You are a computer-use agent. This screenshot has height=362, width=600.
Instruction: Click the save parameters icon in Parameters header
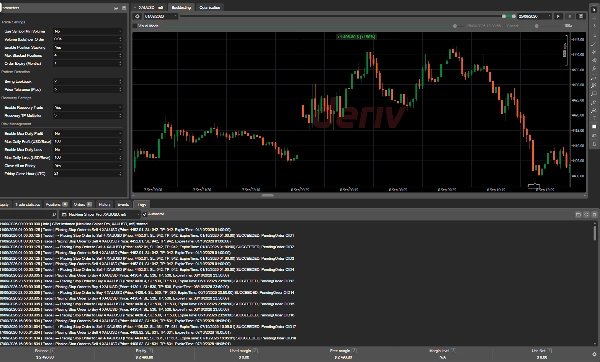(124, 8)
